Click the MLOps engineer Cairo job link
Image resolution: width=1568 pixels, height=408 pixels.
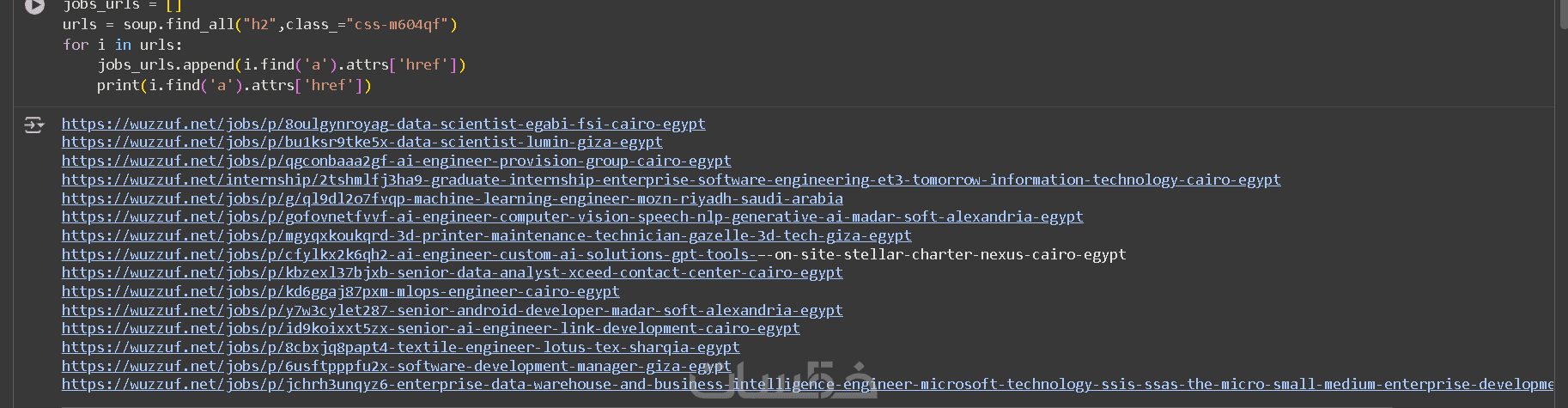(340, 292)
